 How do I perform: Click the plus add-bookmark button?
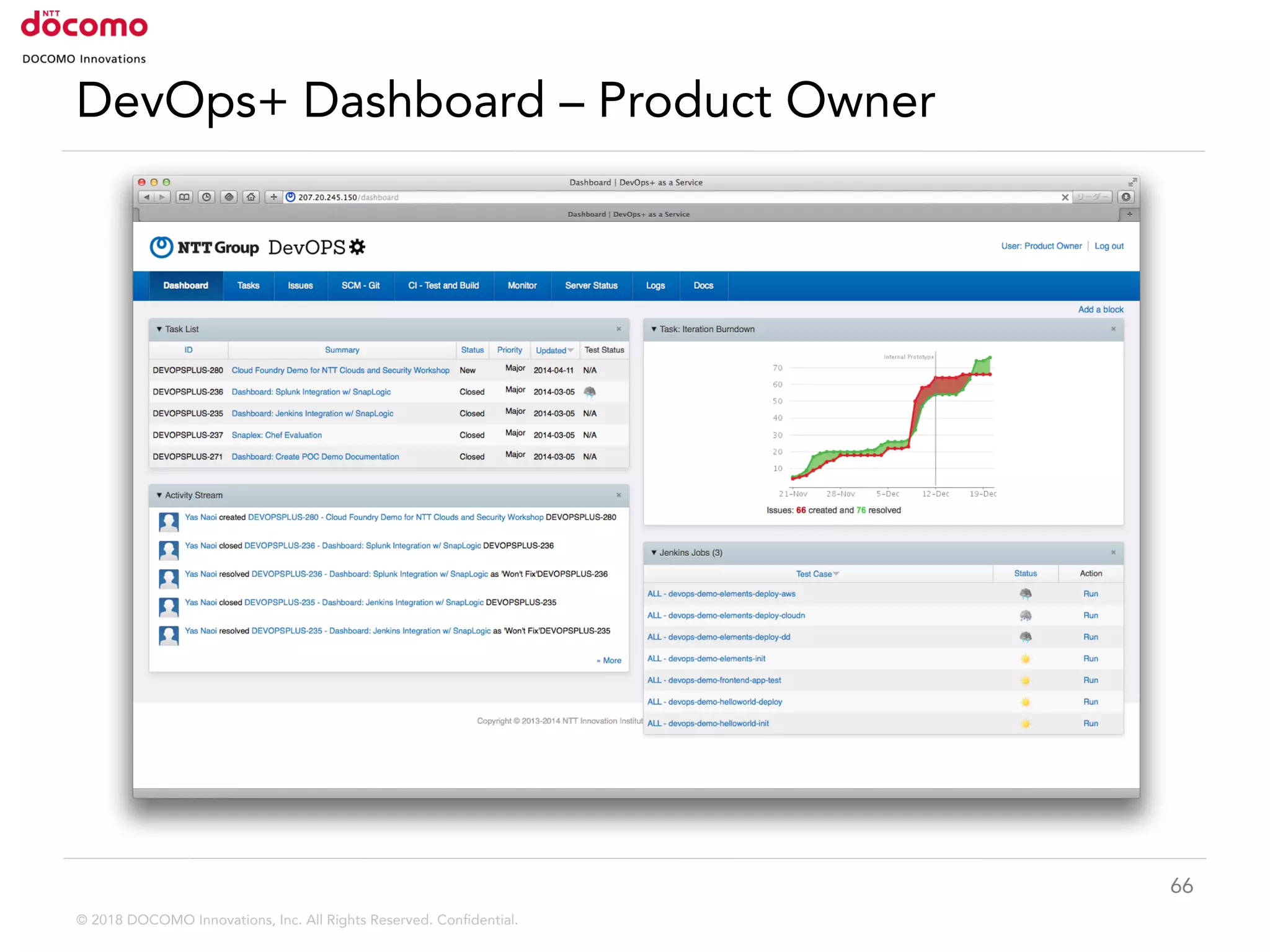click(273, 197)
